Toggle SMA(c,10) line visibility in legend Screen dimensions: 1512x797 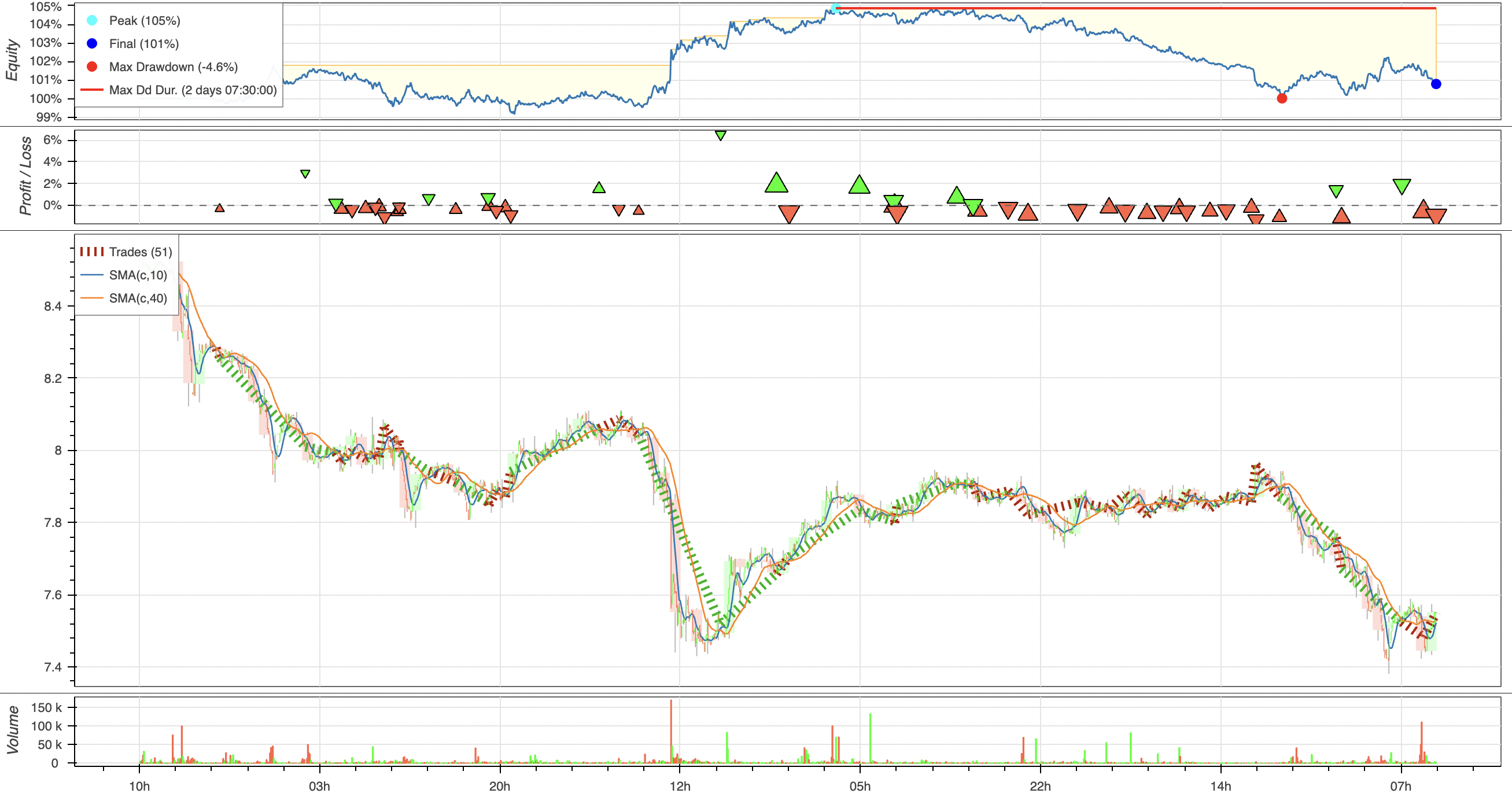click(x=138, y=275)
